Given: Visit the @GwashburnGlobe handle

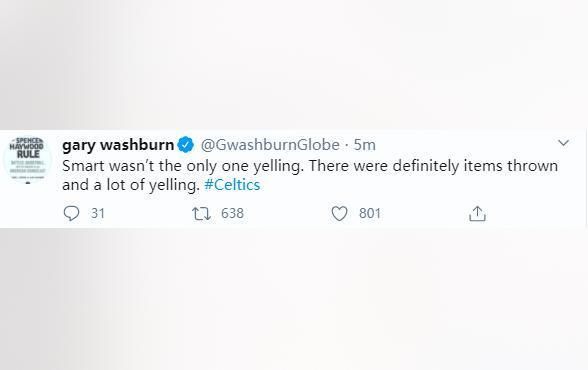Looking at the screenshot, I should click(270, 145).
